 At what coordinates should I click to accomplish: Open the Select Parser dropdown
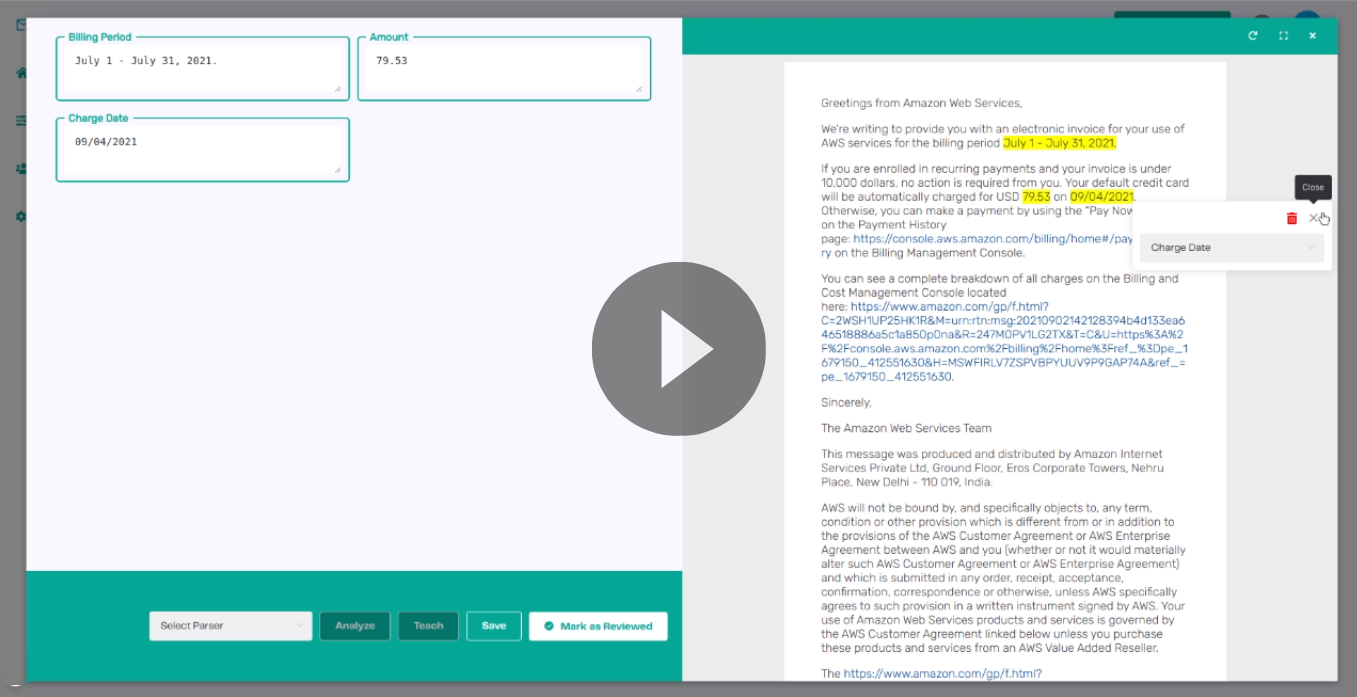tap(231, 626)
